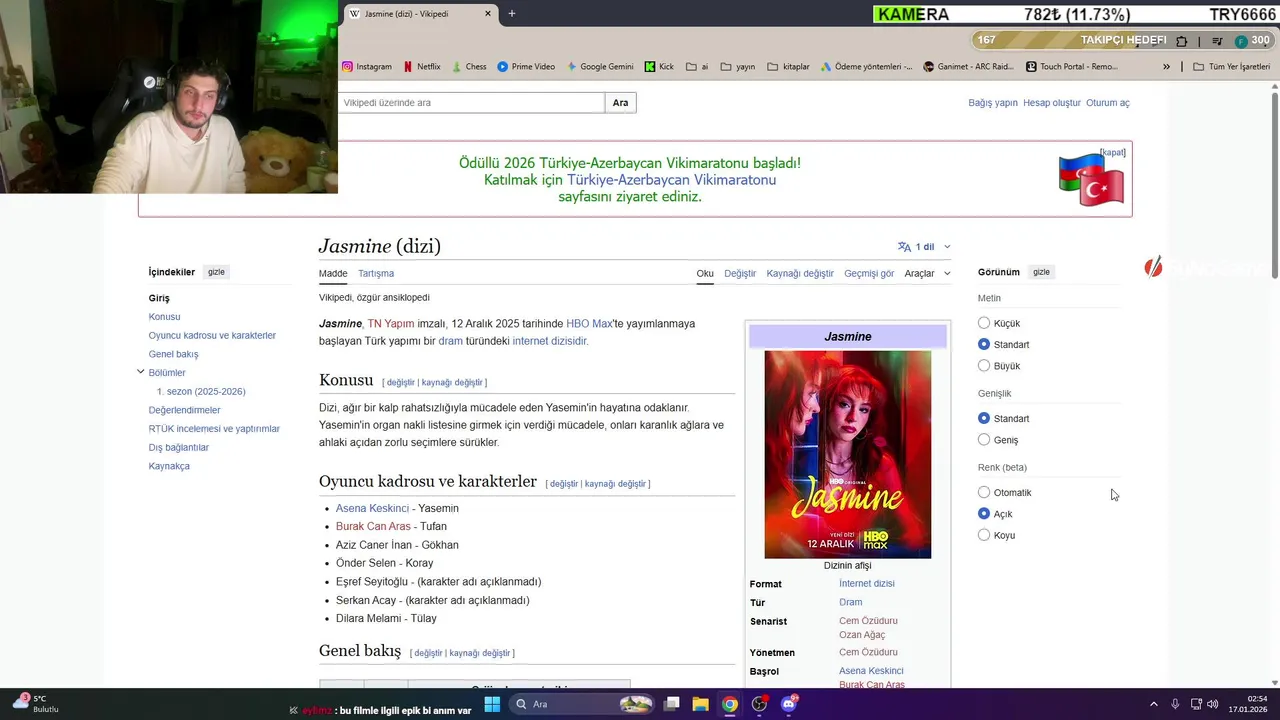Select Standart under Genişlik

(984, 418)
